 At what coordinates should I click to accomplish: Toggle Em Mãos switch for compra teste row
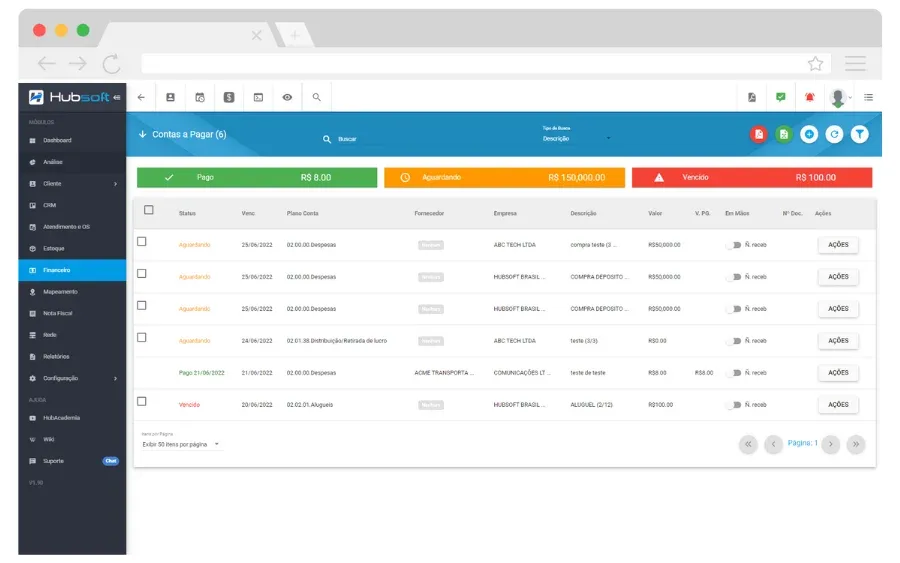pos(734,245)
